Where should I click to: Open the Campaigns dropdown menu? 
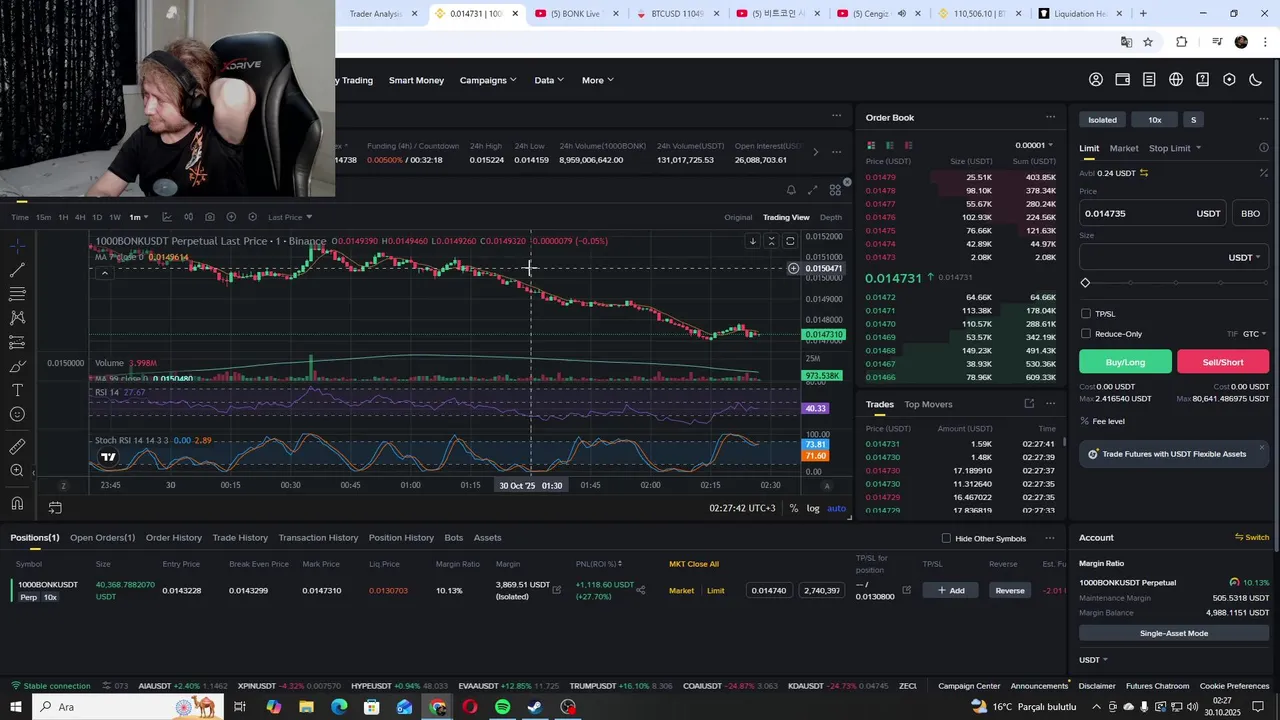pos(488,80)
